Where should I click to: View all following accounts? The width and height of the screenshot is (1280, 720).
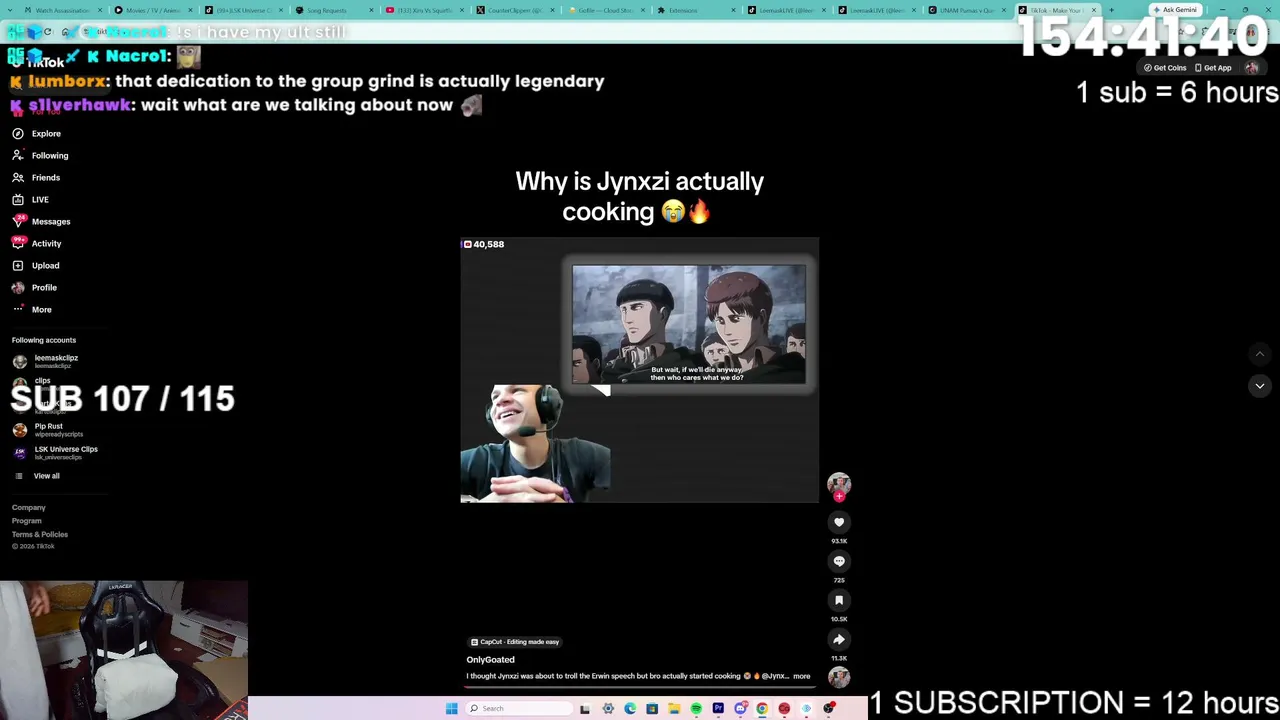pyautogui.click(x=37, y=476)
